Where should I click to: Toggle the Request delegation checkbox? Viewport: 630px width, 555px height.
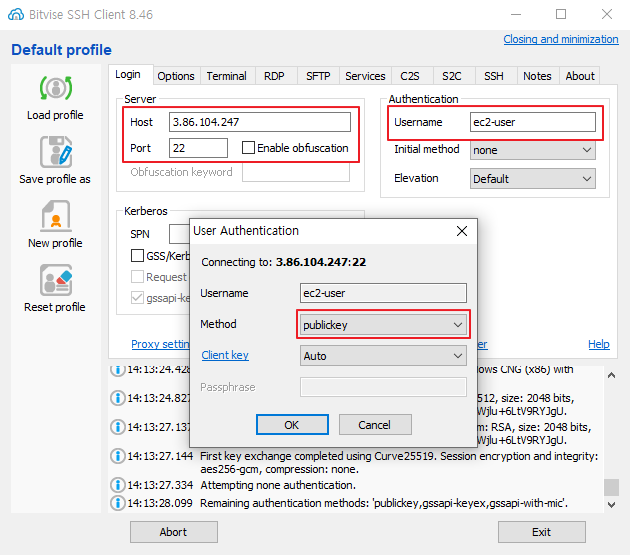tap(137, 276)
